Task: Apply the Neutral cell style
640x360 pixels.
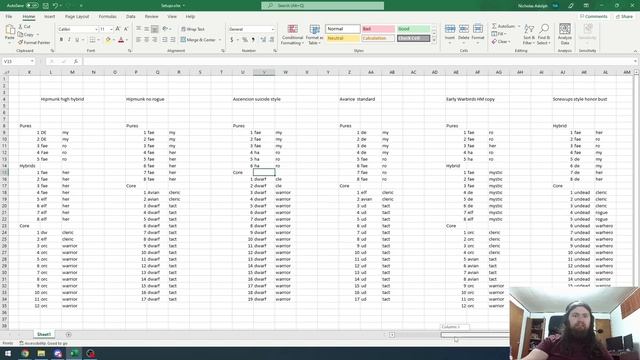Action: click(343, 38)
